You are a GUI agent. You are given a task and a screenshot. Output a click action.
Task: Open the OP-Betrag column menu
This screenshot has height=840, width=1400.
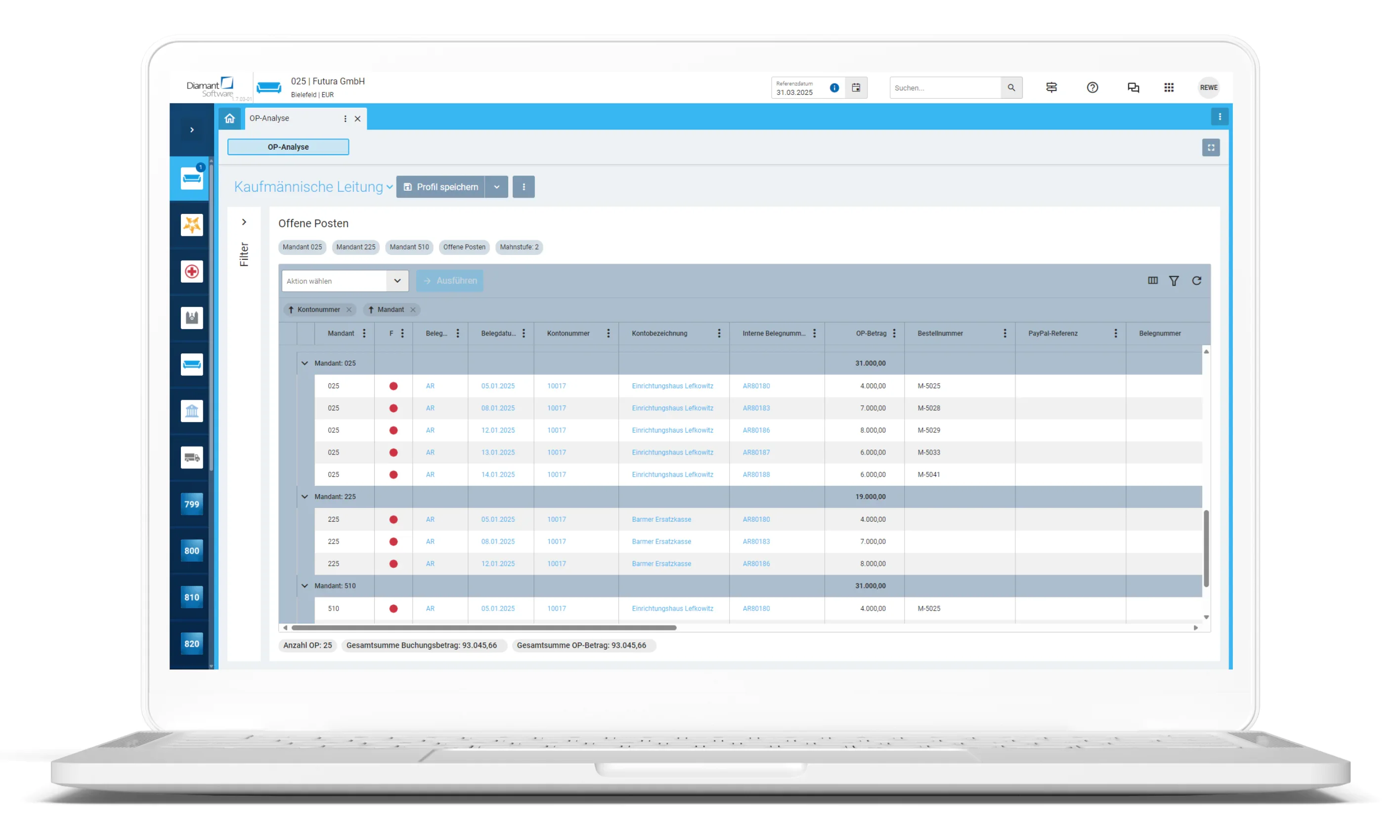coord(894,334)
